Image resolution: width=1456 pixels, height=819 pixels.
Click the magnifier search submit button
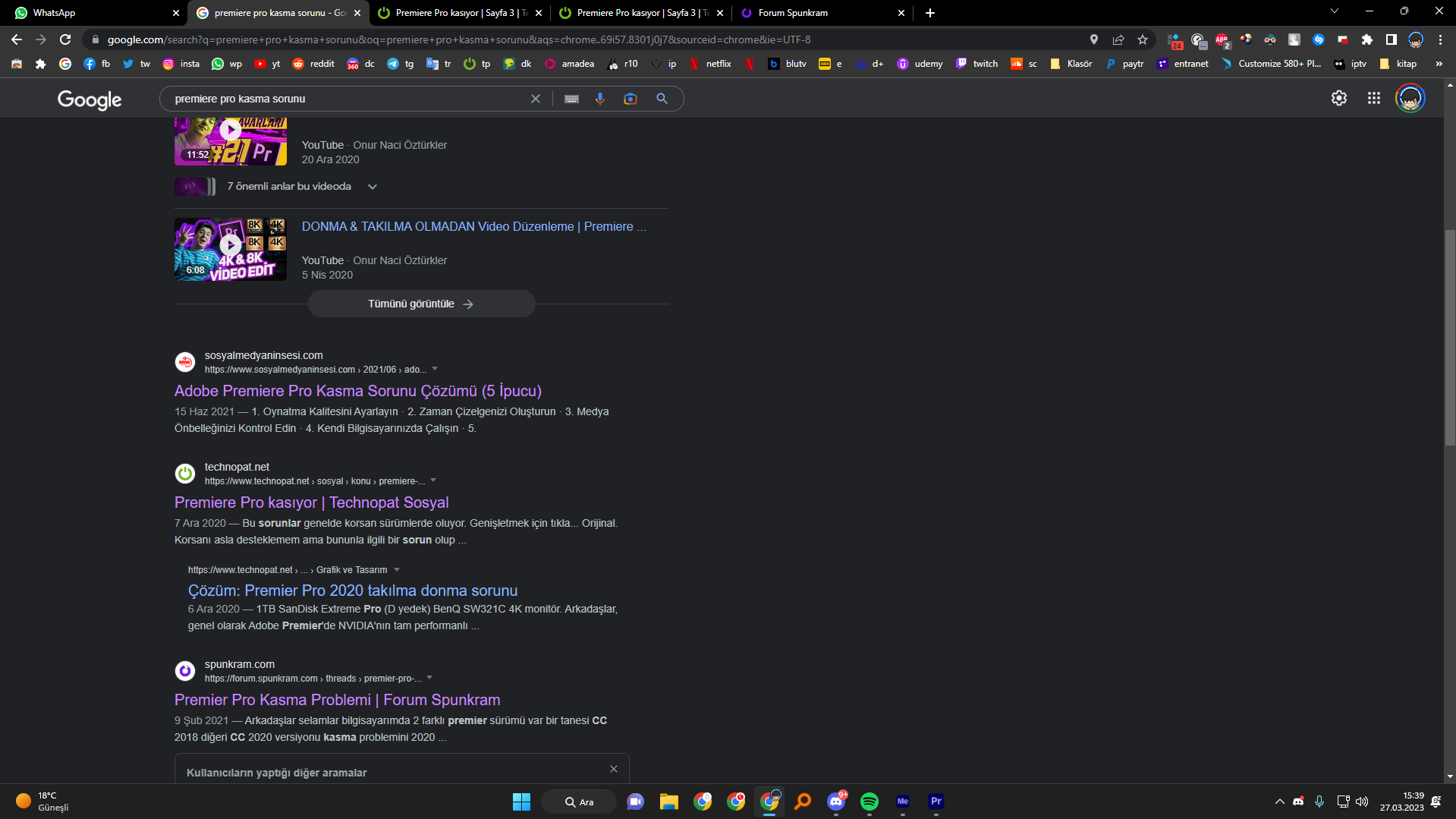point(662,99)
